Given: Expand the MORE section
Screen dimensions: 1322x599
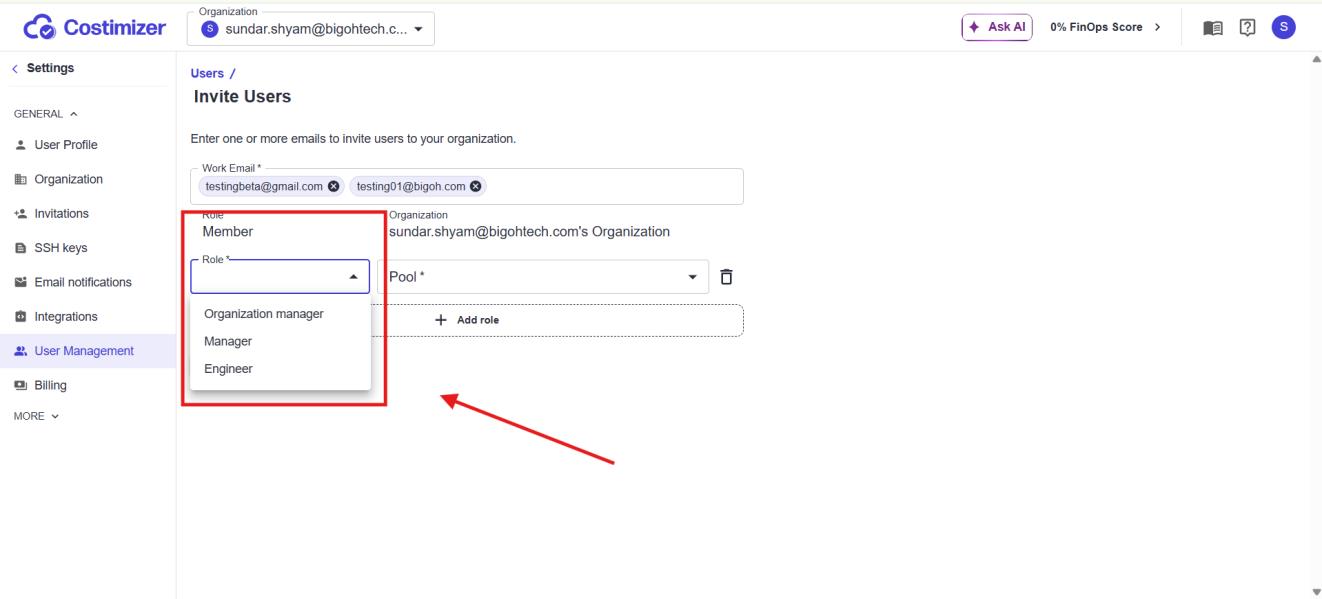Looking at the screenshot, I should 36,416.
